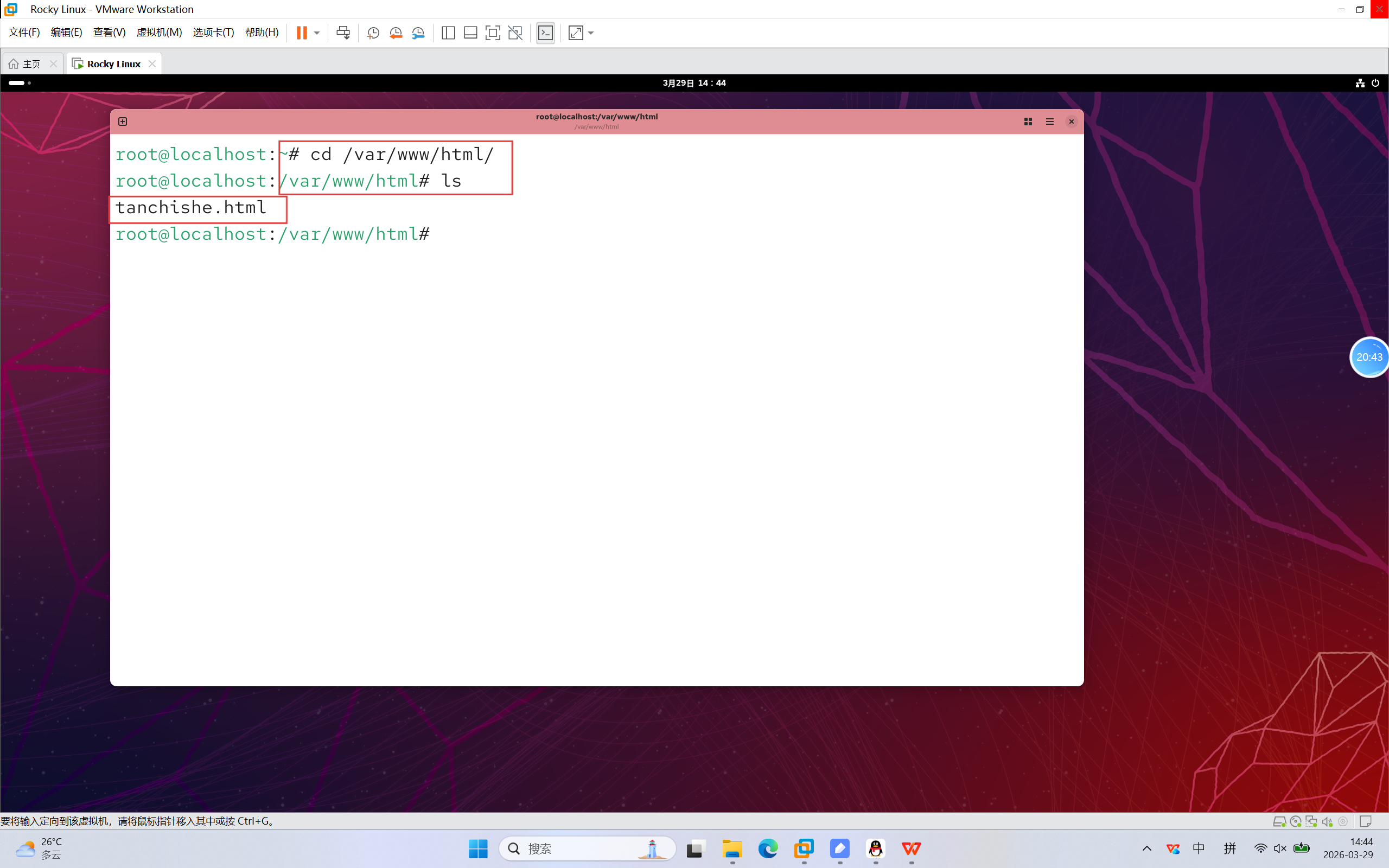Open the 虚拟机(M) menu
This screenshot has height=868, width=1389.
coord(159,33)
